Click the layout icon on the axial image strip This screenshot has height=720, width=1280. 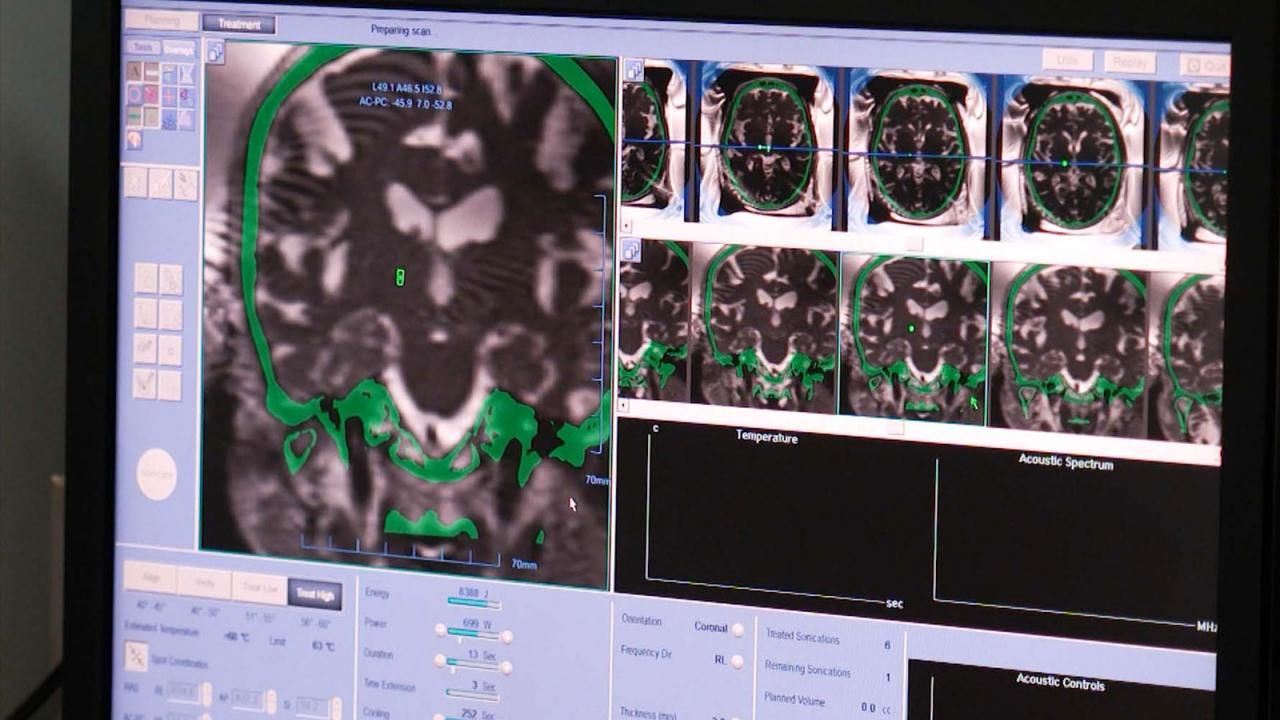coord(633,70)
